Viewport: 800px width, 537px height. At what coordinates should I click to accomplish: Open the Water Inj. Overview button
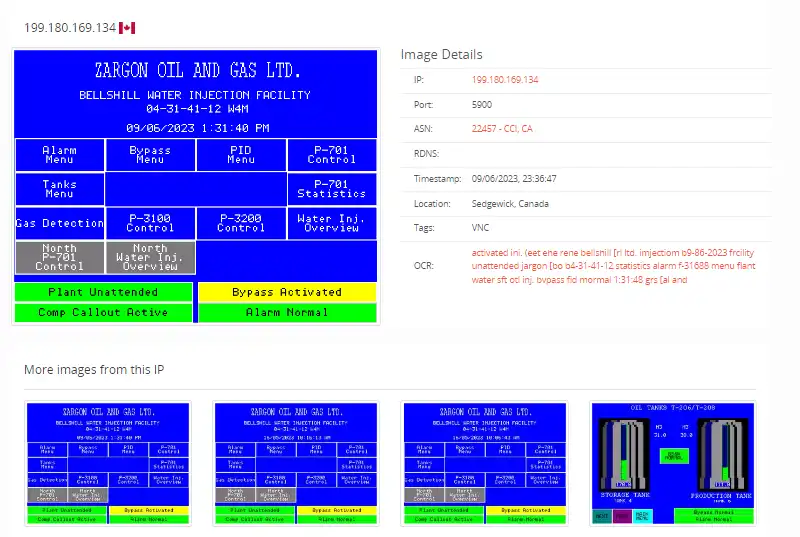(x=332, y=223)
